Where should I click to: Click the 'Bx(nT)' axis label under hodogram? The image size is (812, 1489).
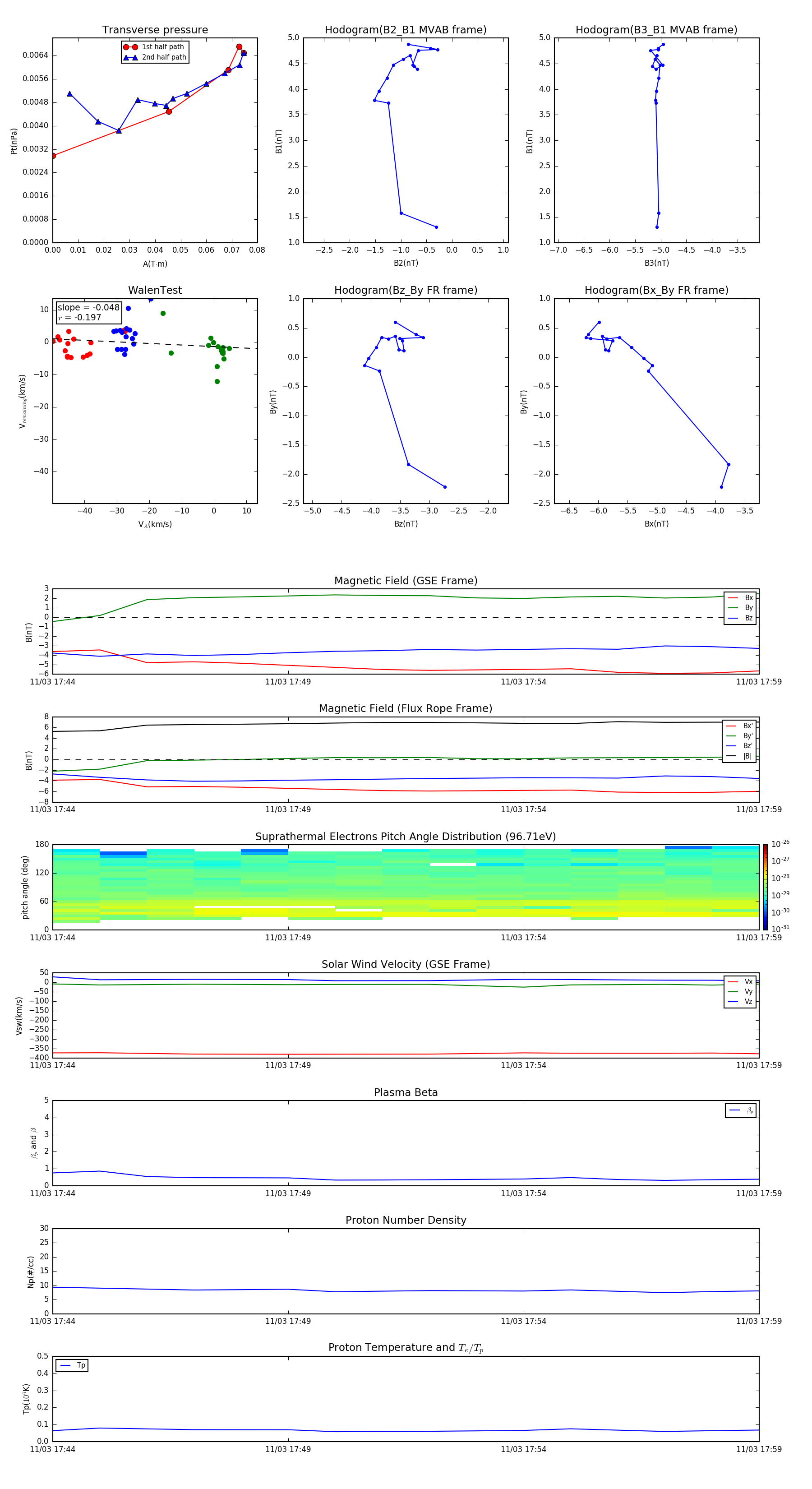point(656,524)
